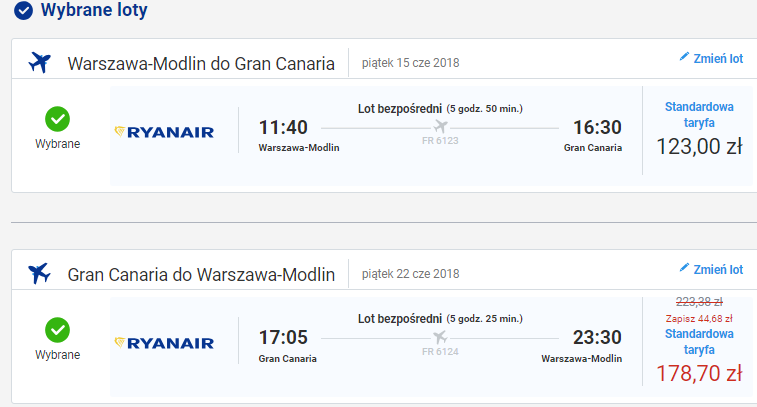The height and width of the screenshot is (407, 757).
Task: Click the Wybrane loty checkmark icon
Action: [x=23, y=10]
